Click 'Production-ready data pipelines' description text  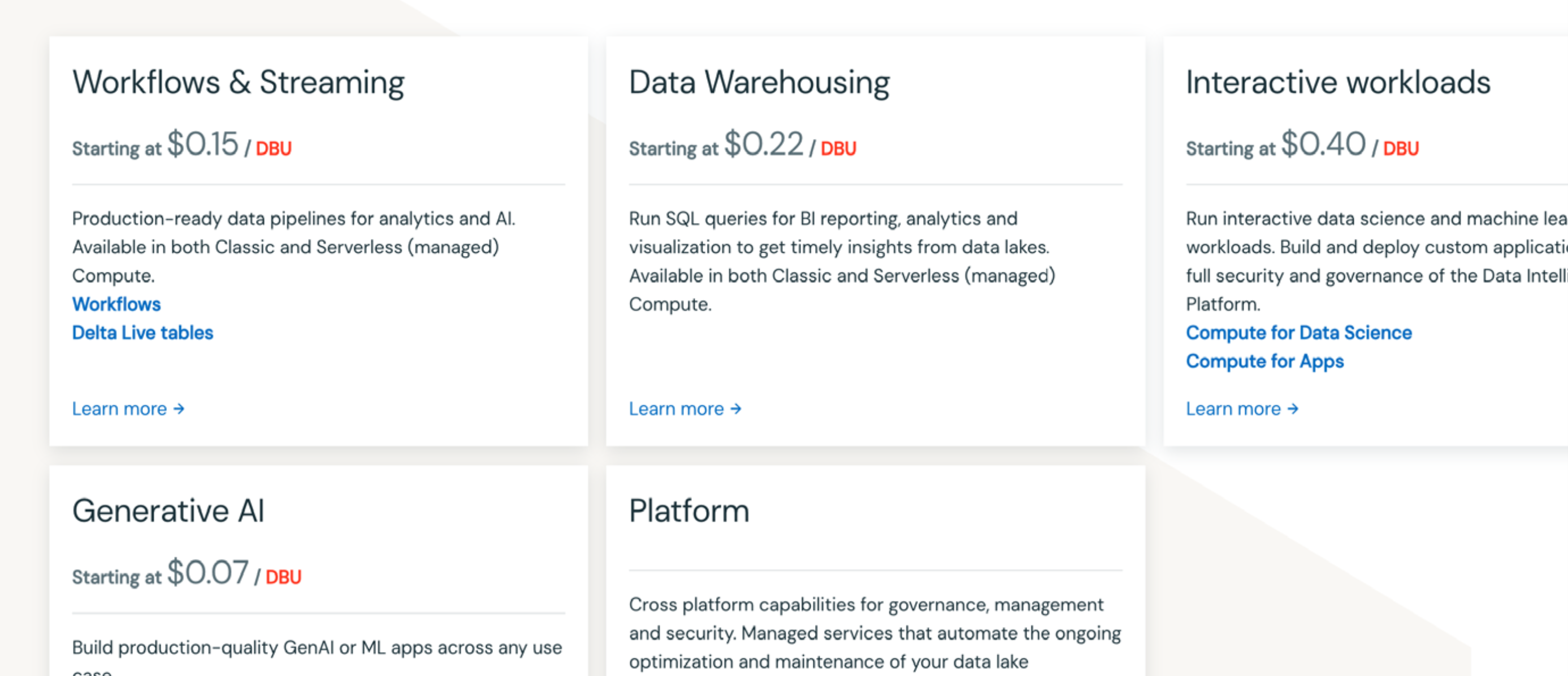pyautogui.click(x=293, y=247)
